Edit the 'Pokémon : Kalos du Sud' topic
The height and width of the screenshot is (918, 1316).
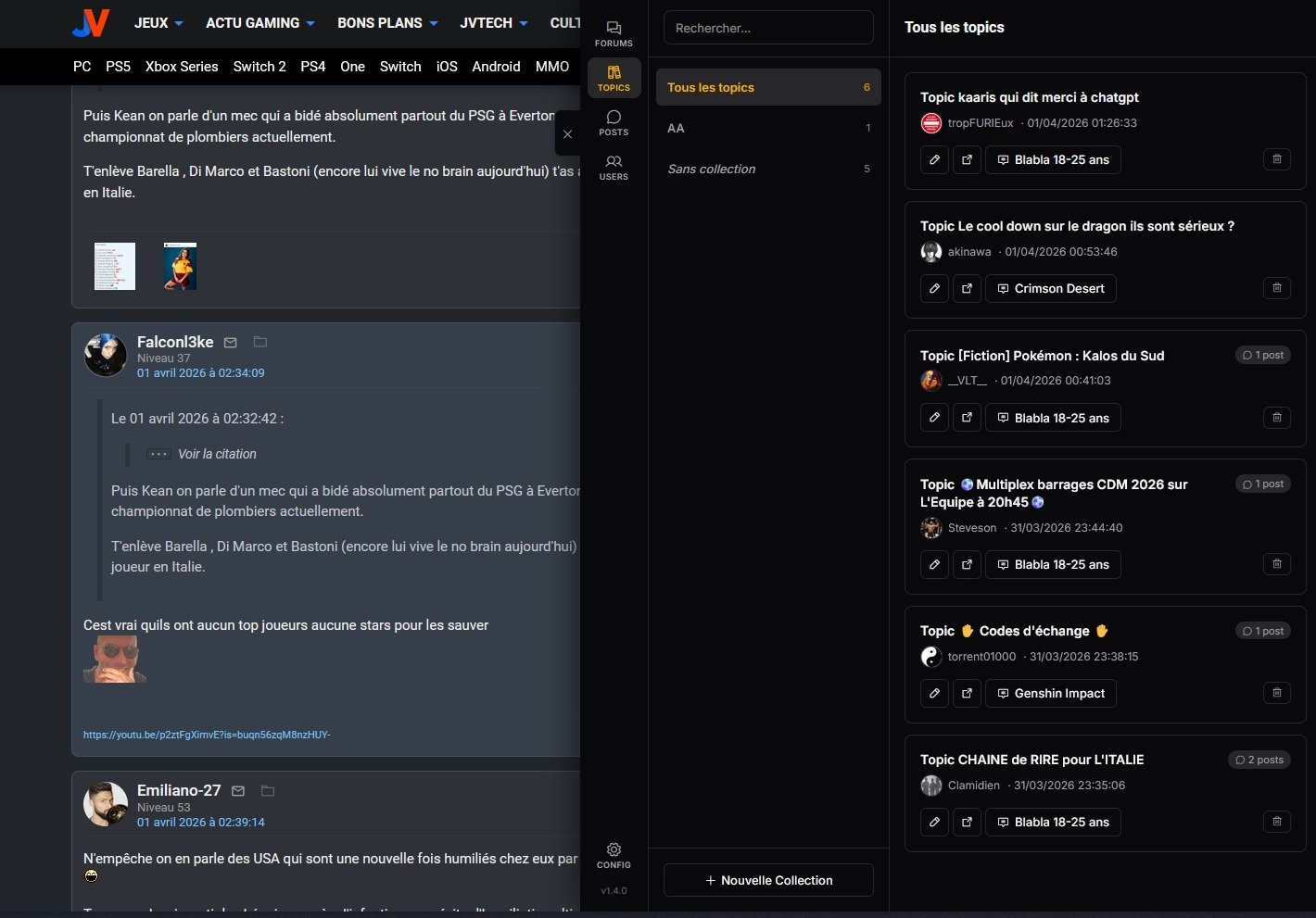(934, 418)
